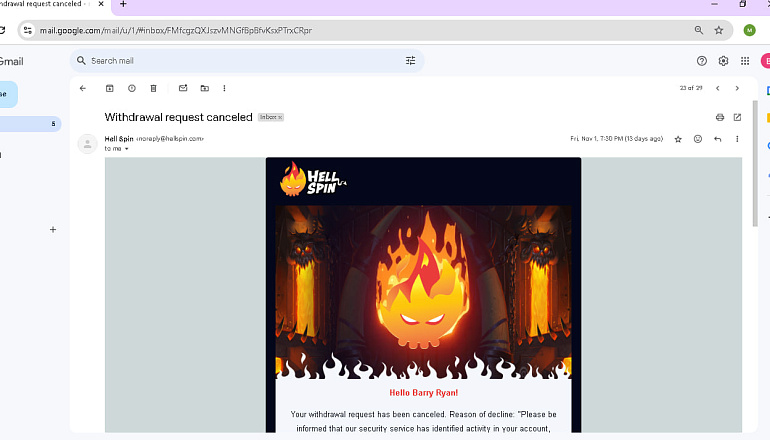770x440 pixels.
Task: Open the Google apps grid menu
Action: pos(745,61)
